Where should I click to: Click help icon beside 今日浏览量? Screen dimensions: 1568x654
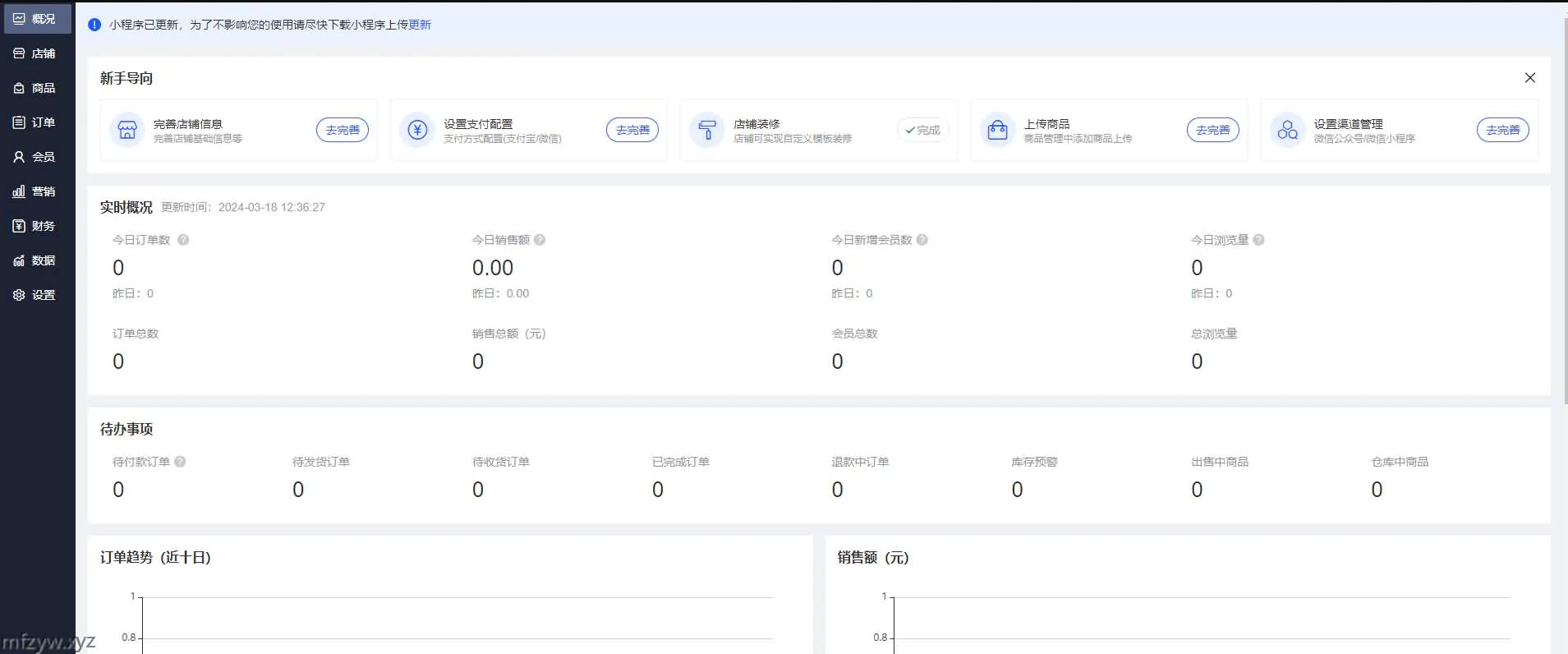click(1259, 240)
